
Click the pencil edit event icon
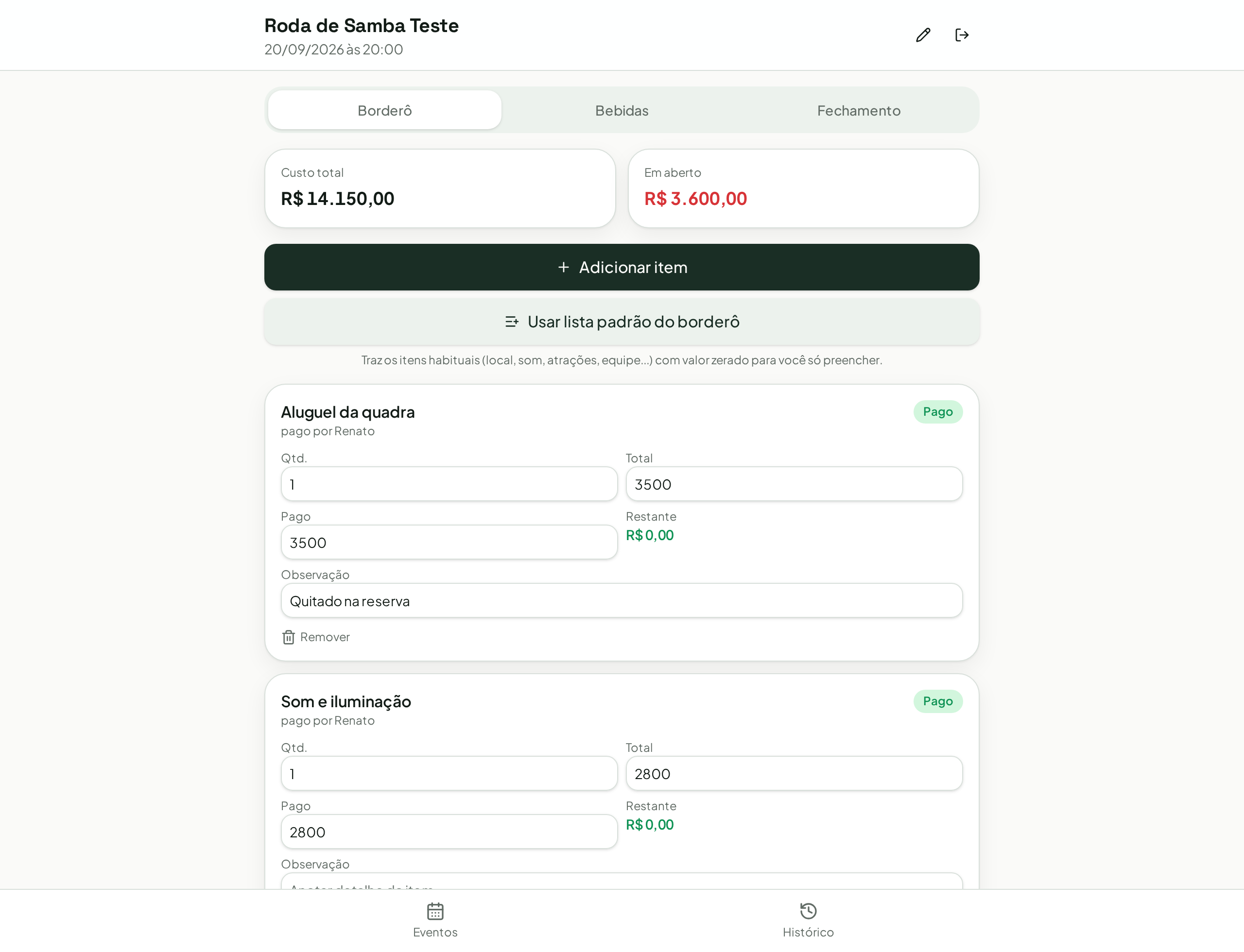pyautogui.click(x=923, y=35)
